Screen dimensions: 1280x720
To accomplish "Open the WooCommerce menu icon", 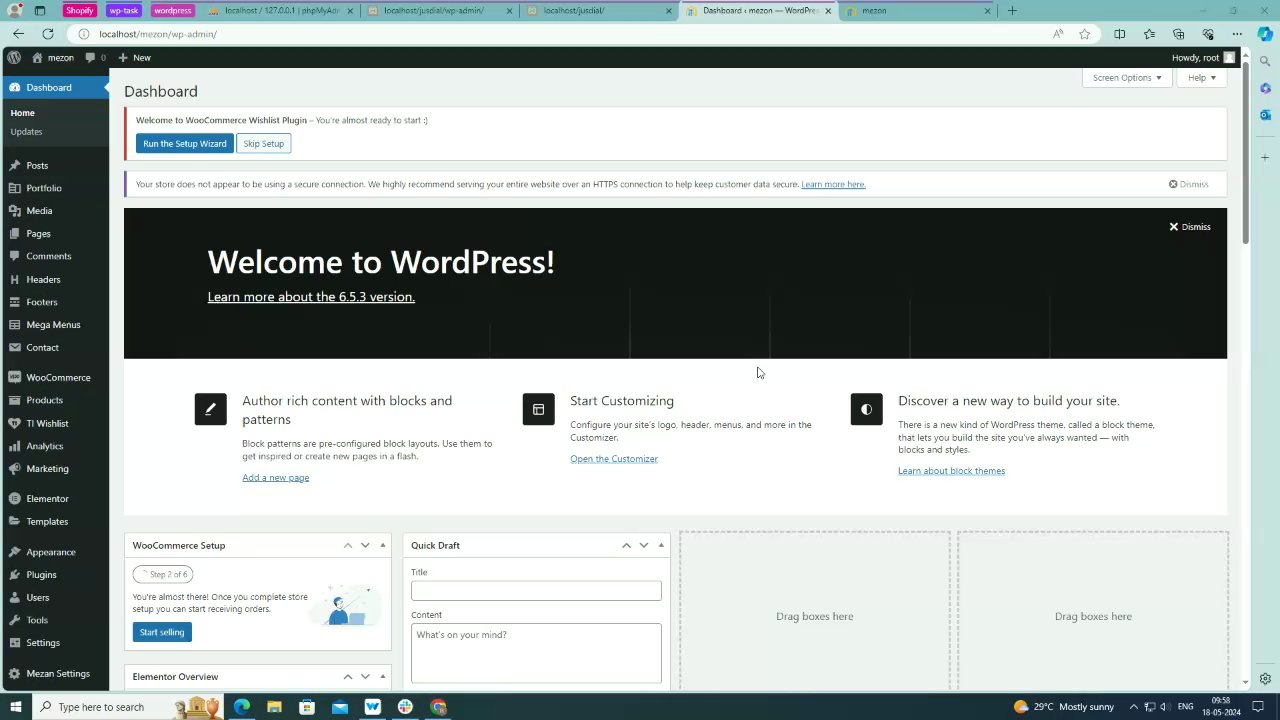I will pos(15,377).
